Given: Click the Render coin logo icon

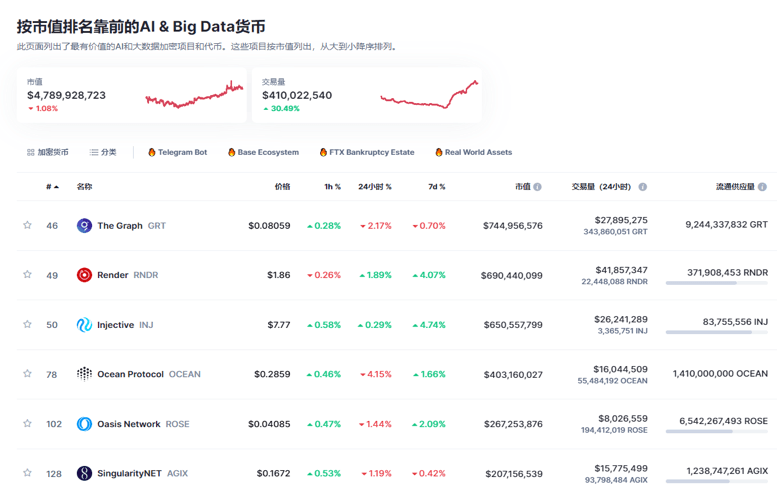Looking at the screenshot, I should (84, 275).
